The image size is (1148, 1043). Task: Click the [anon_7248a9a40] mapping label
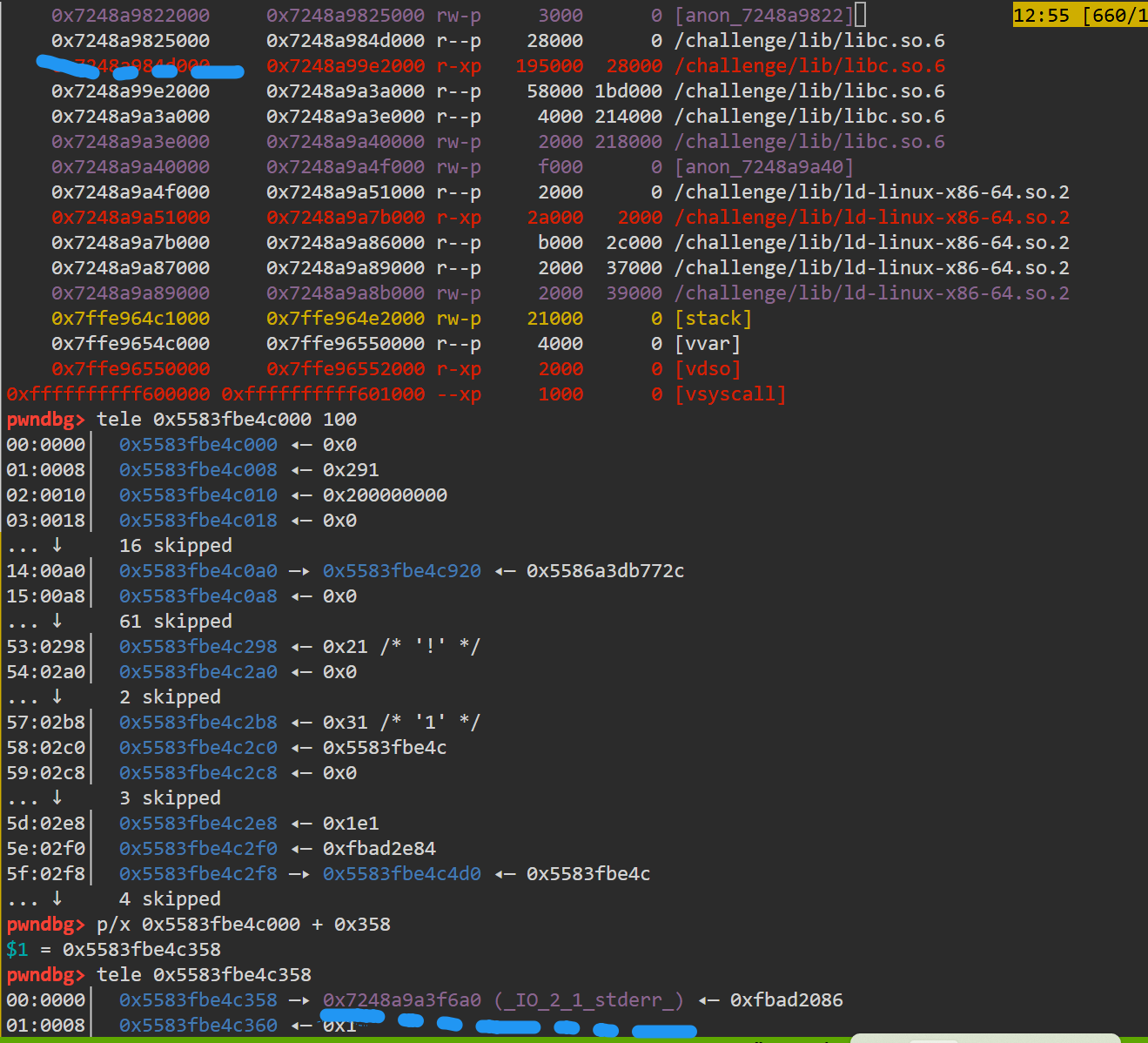[764, 167]
